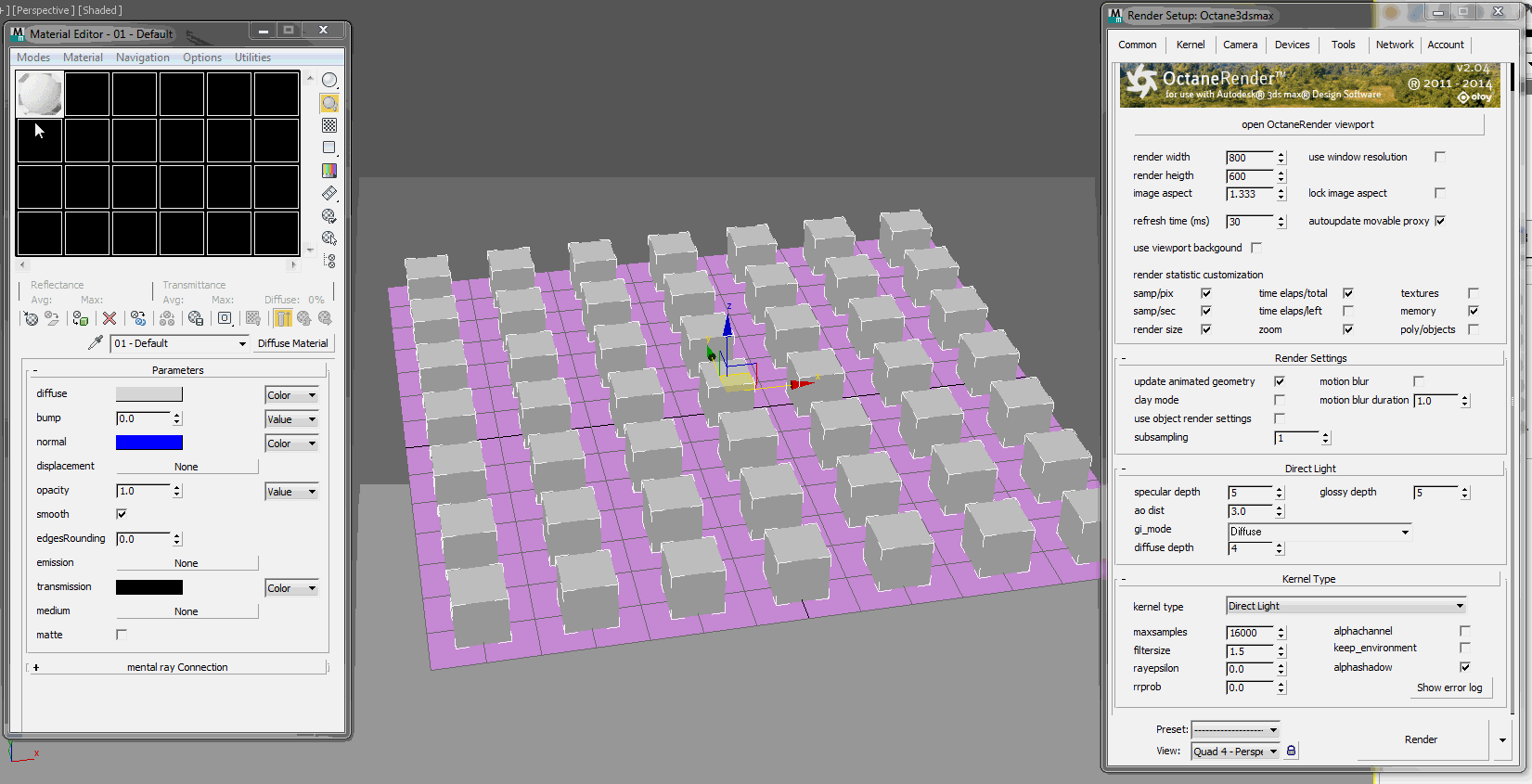Viewport: 1532px width, 784px height.
Task: Toggle Show Shaded Material in Viewport icon
Action: point(253,318)
